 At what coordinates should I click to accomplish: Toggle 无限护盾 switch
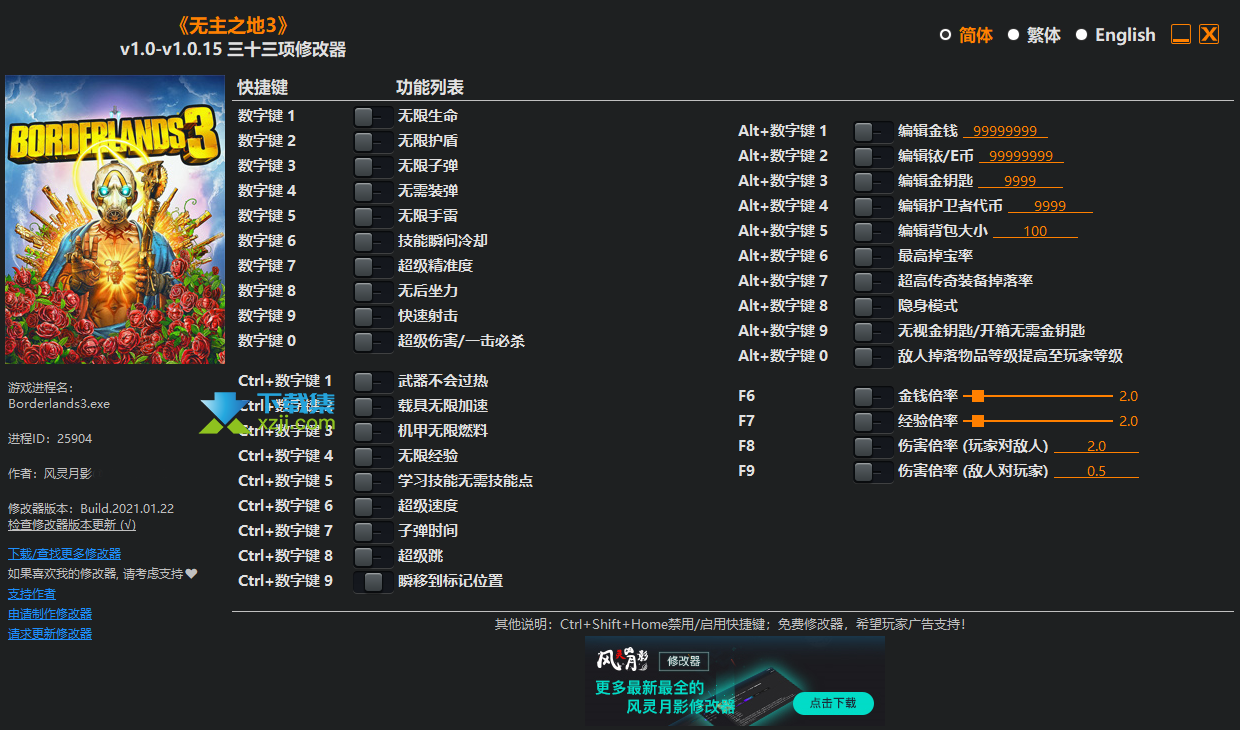pyautogui.click(x=373, y=141)
